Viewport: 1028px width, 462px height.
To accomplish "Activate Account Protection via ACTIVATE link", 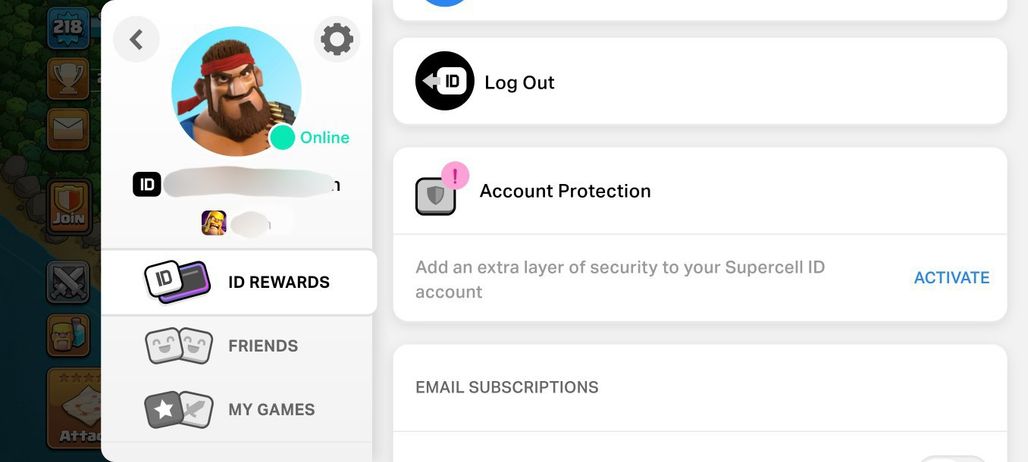I will [951, 278].
